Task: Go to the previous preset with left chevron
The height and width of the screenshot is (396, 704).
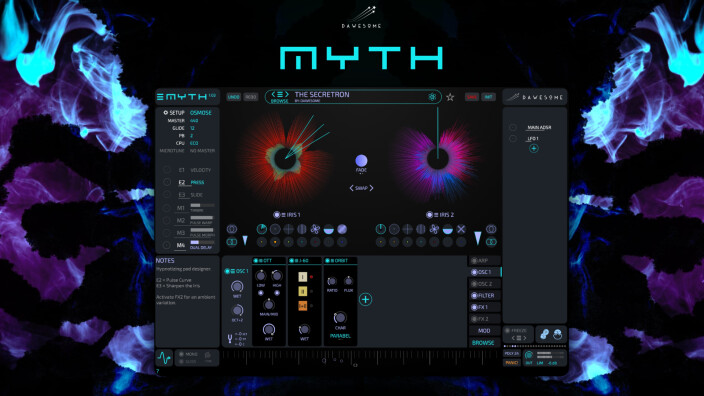Action: pyautogui.click(x=273, y=94)
